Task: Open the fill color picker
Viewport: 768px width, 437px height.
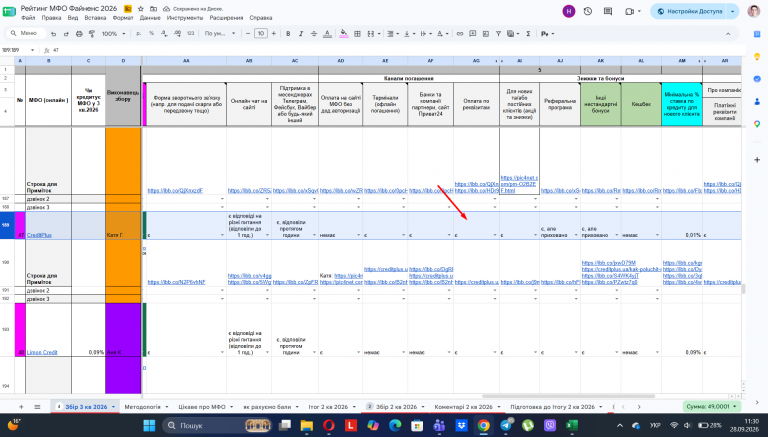Action: click(x=344, y=34)
